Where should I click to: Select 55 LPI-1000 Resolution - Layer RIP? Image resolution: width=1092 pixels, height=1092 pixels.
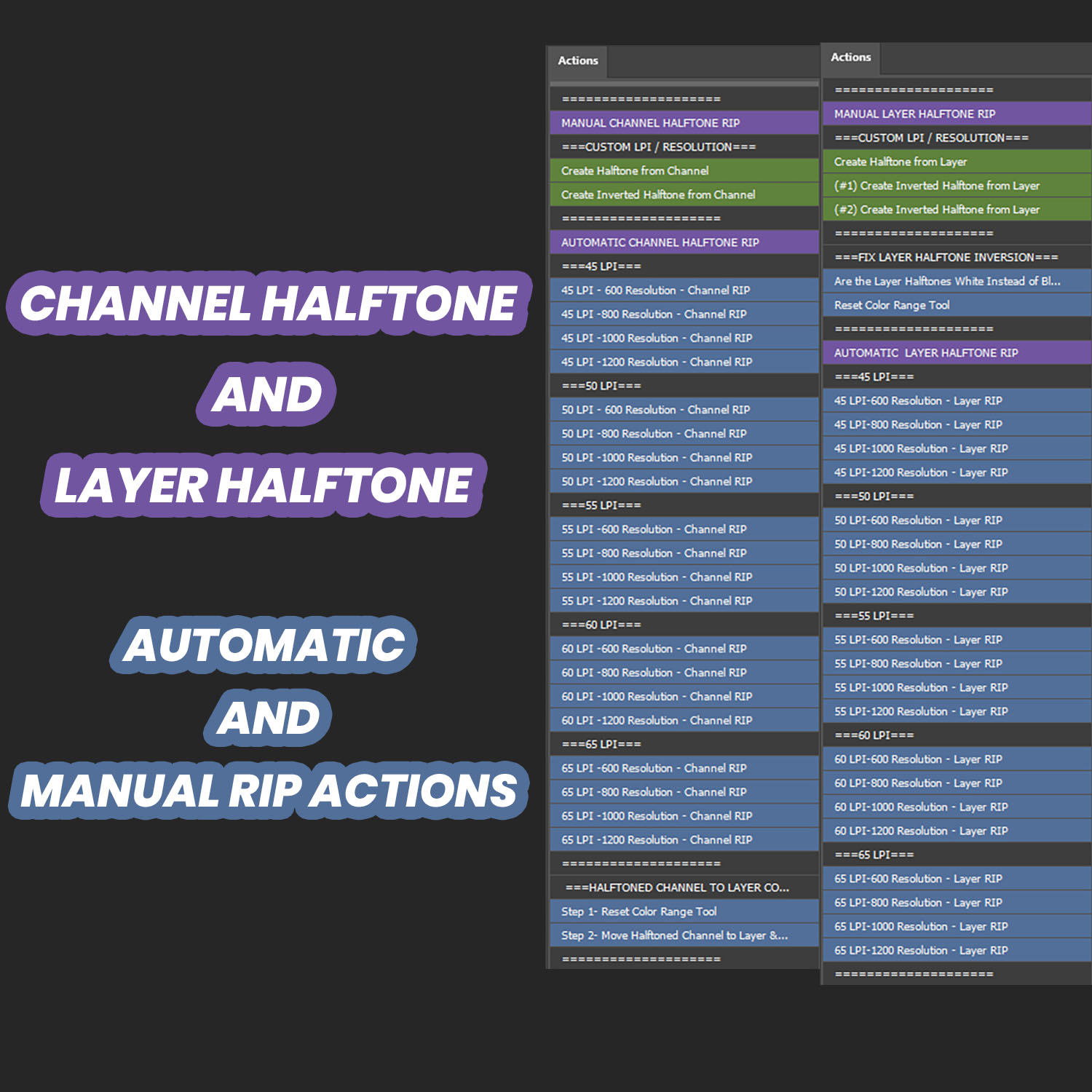coord(957,687)
